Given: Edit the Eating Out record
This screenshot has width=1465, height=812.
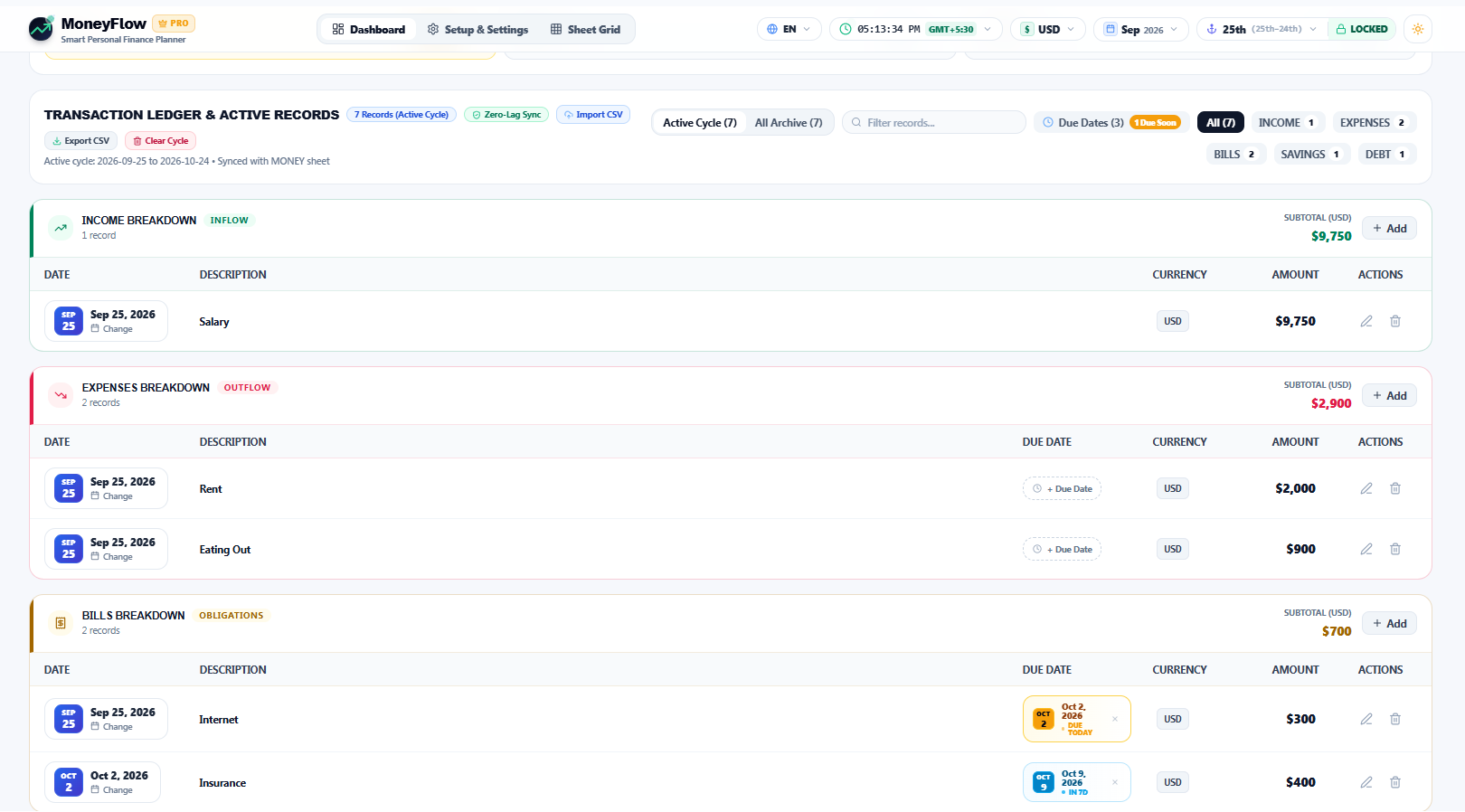Looking at the screenshot, I should click(1366, 549).
